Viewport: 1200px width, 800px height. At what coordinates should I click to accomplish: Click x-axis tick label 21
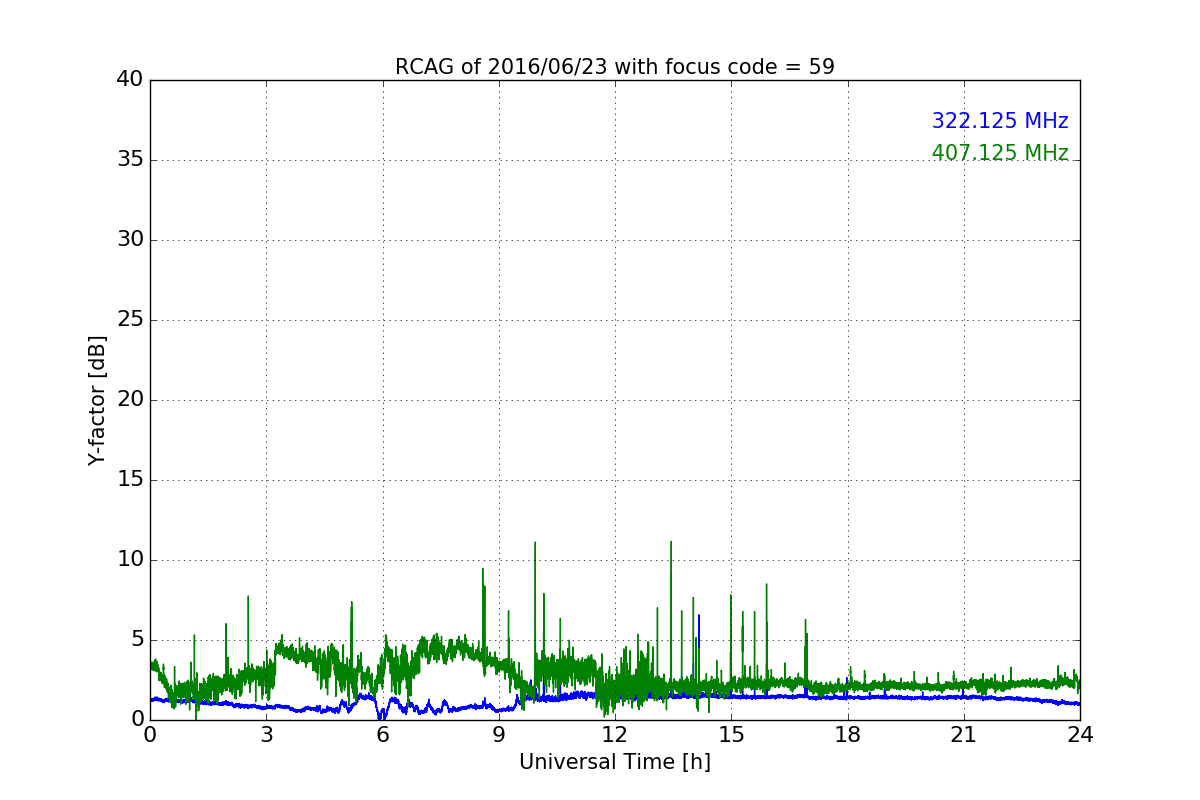coord(964,734)
